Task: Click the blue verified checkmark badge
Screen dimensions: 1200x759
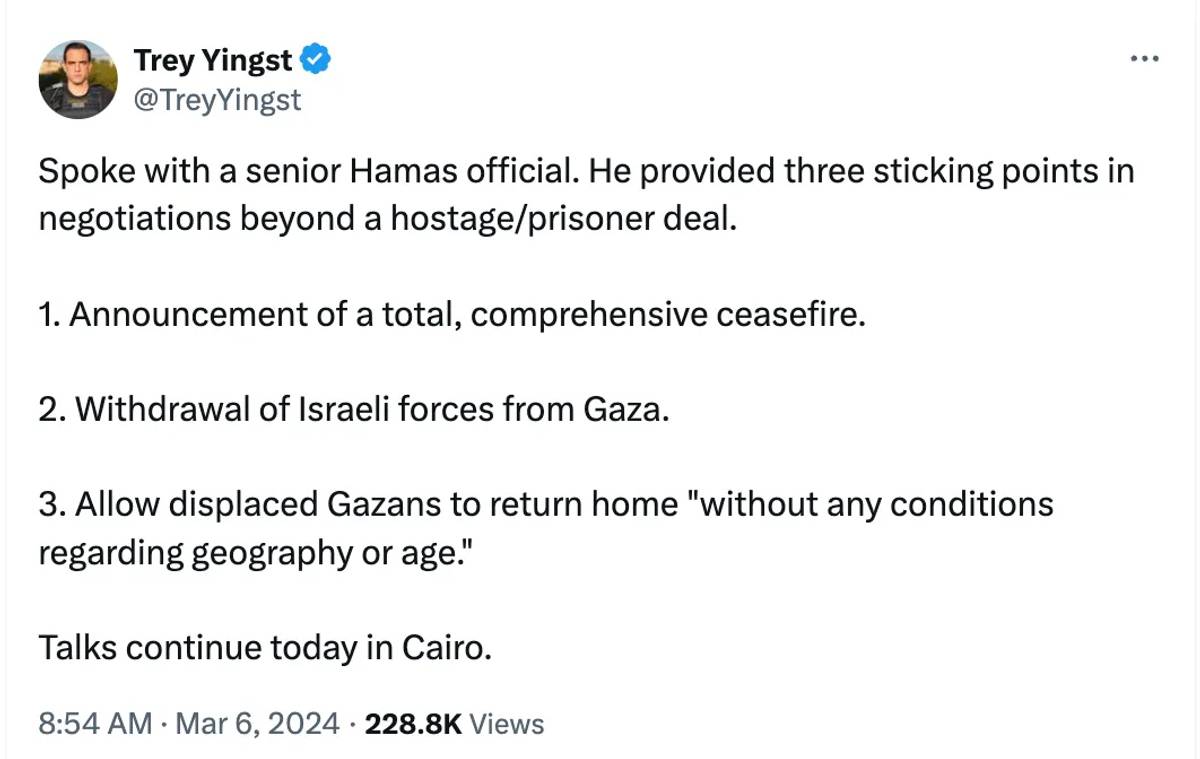Action: tap(316, 60)
